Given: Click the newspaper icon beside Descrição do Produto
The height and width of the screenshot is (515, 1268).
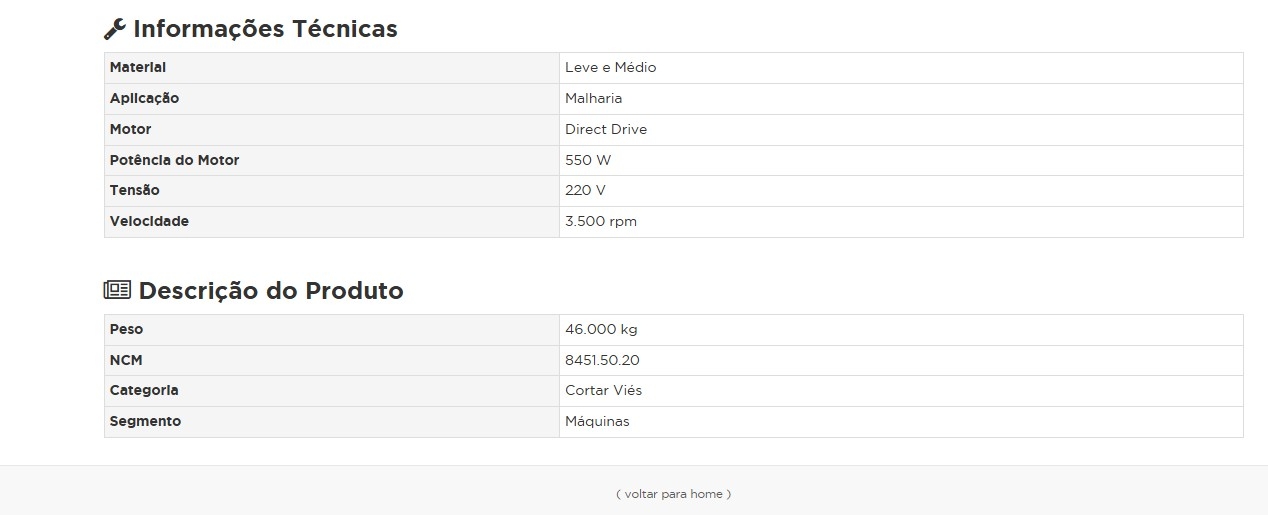Looking at the screenshot, I should point(117,290).
